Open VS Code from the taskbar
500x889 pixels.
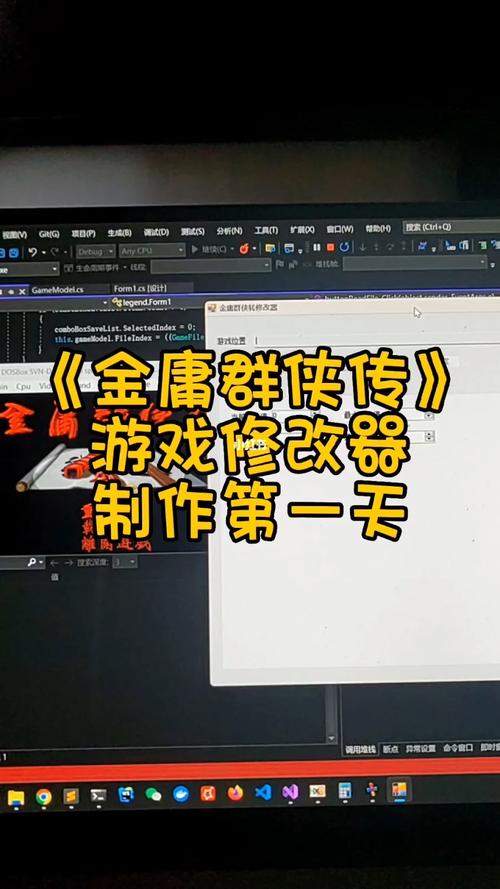click(263, 792)
